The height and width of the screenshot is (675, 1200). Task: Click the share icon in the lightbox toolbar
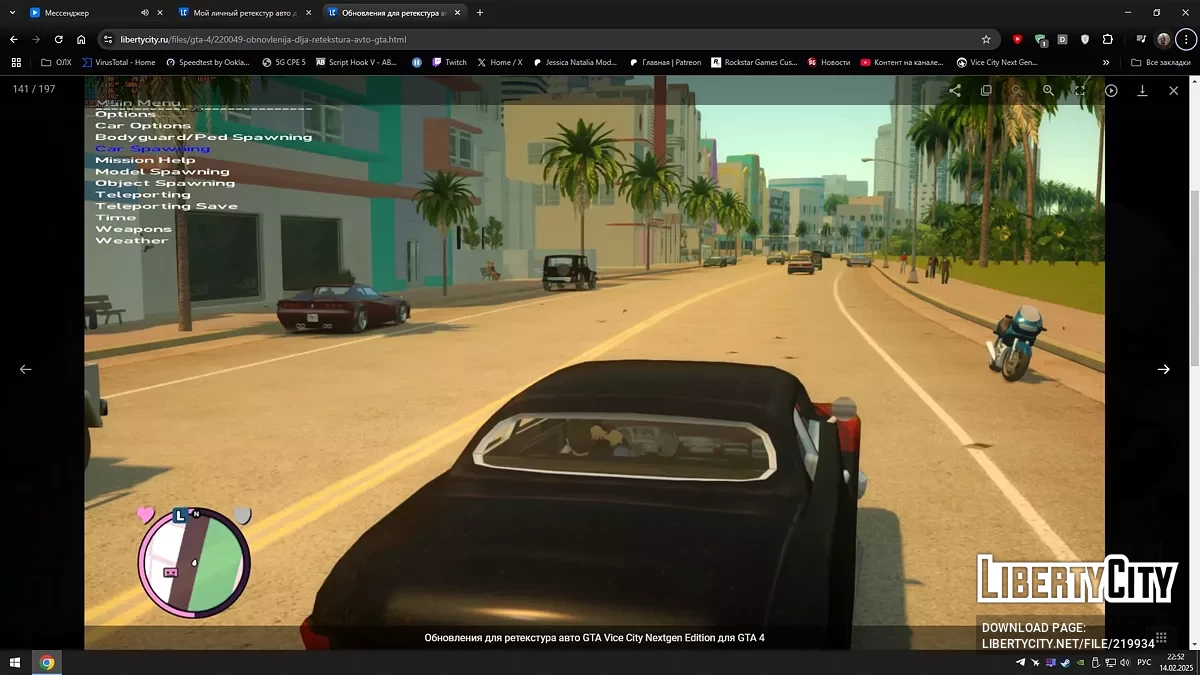click(x=955, y=90)
